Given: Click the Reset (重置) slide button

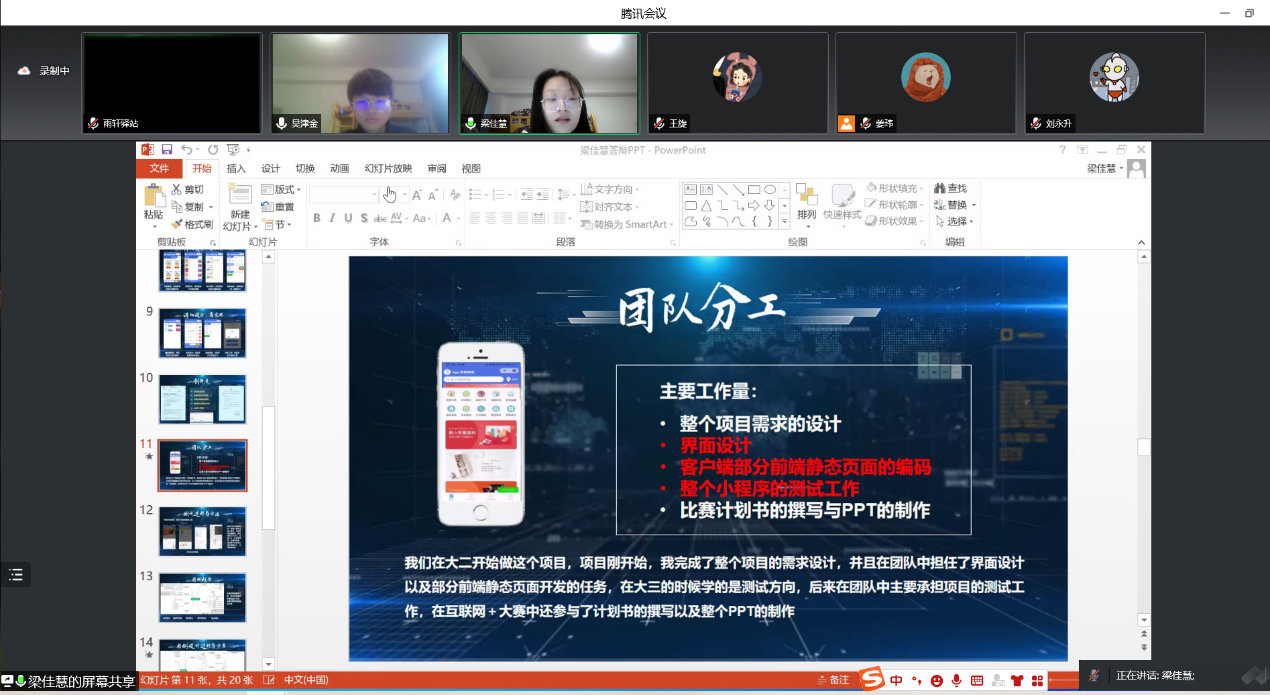Looking at the screenshot, I should tap(278, 207).
